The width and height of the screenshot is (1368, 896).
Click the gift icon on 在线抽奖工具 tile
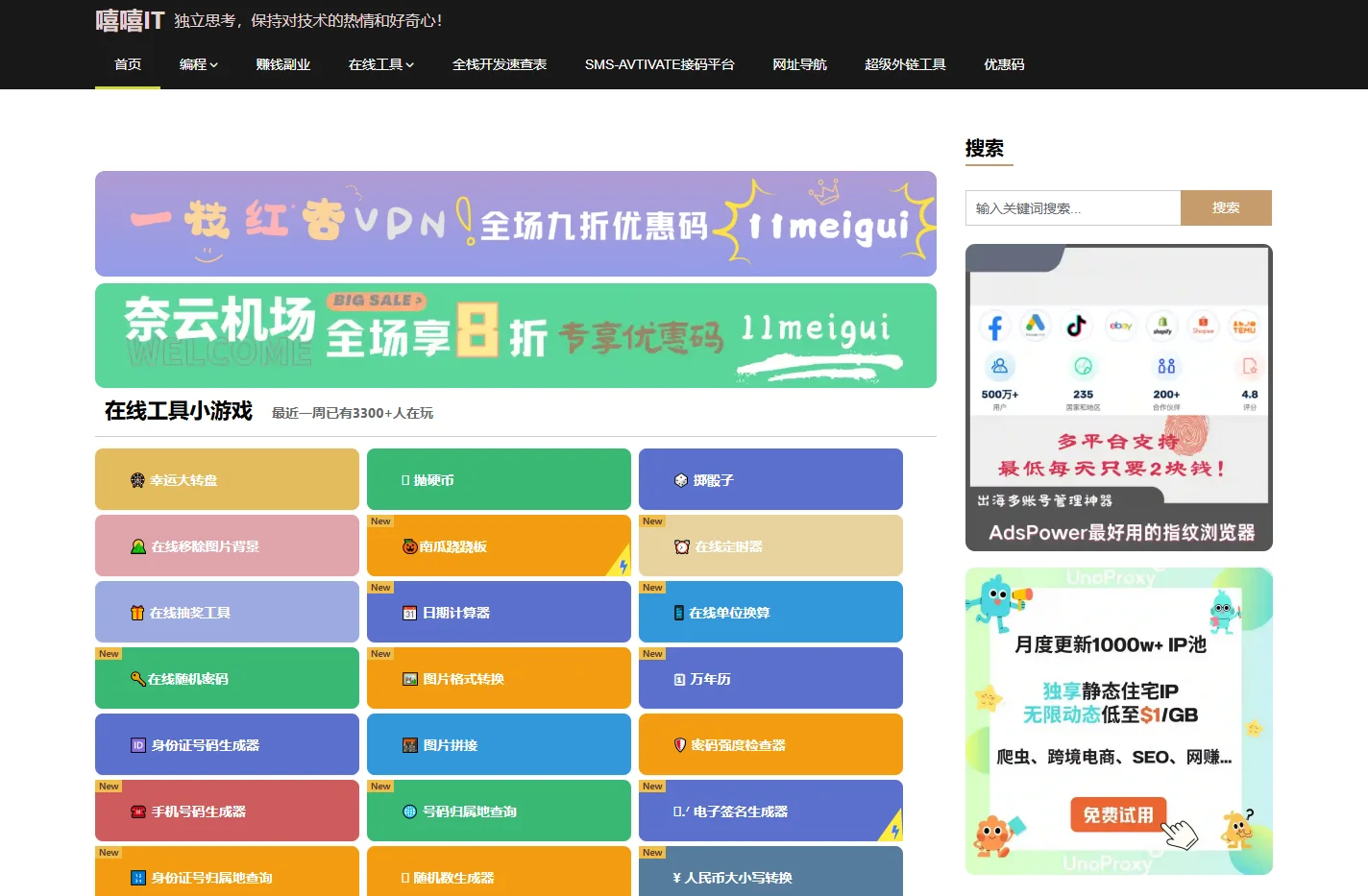point(137,613)
